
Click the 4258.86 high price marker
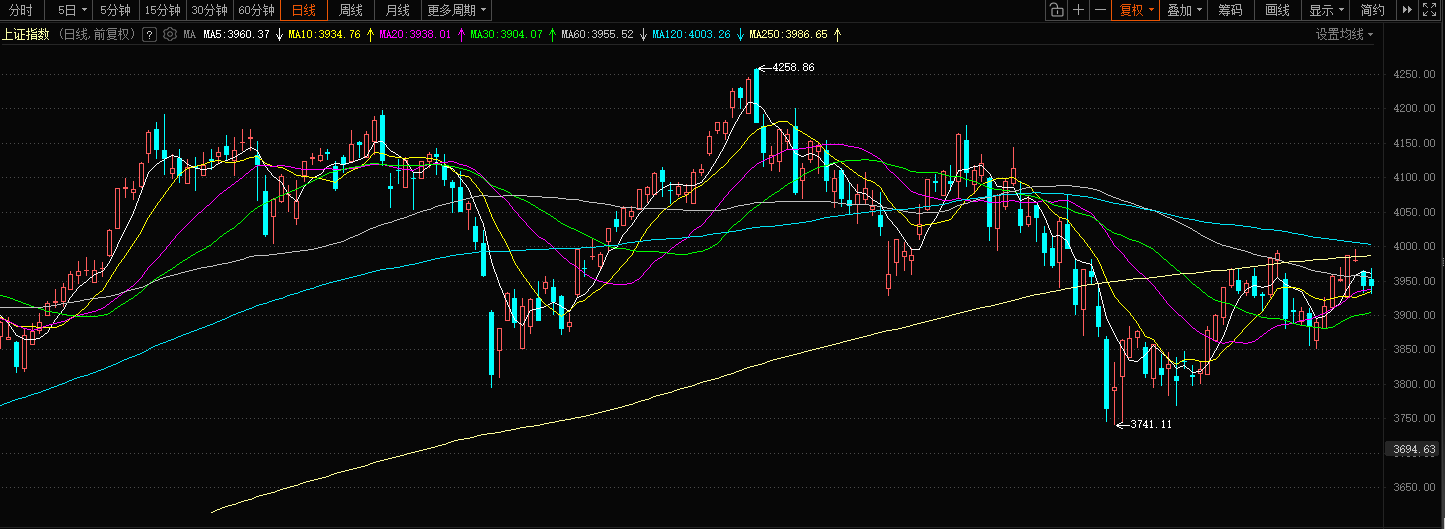click(793, 67)
